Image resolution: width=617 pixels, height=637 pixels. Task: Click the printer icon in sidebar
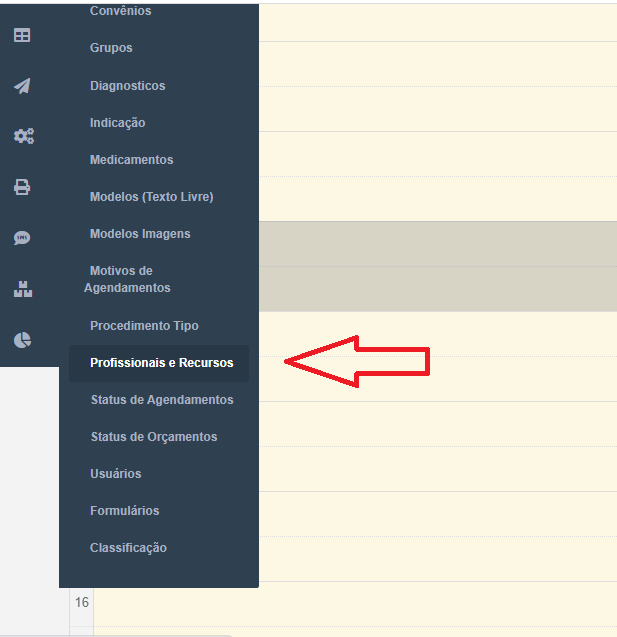point(22,187)
